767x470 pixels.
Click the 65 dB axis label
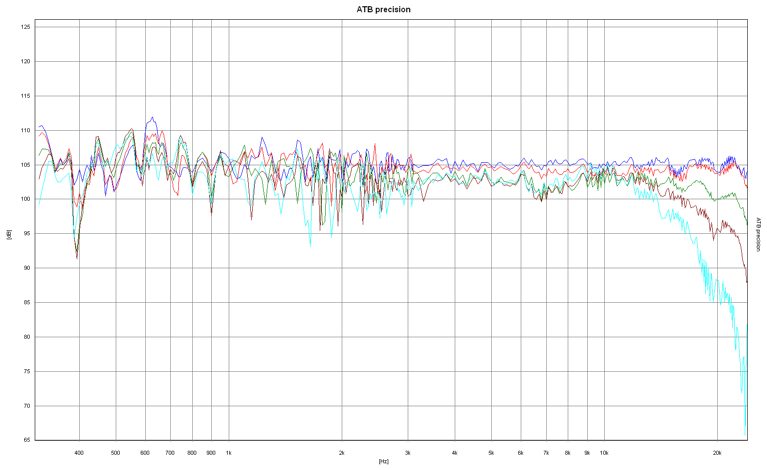click(27, 440)
